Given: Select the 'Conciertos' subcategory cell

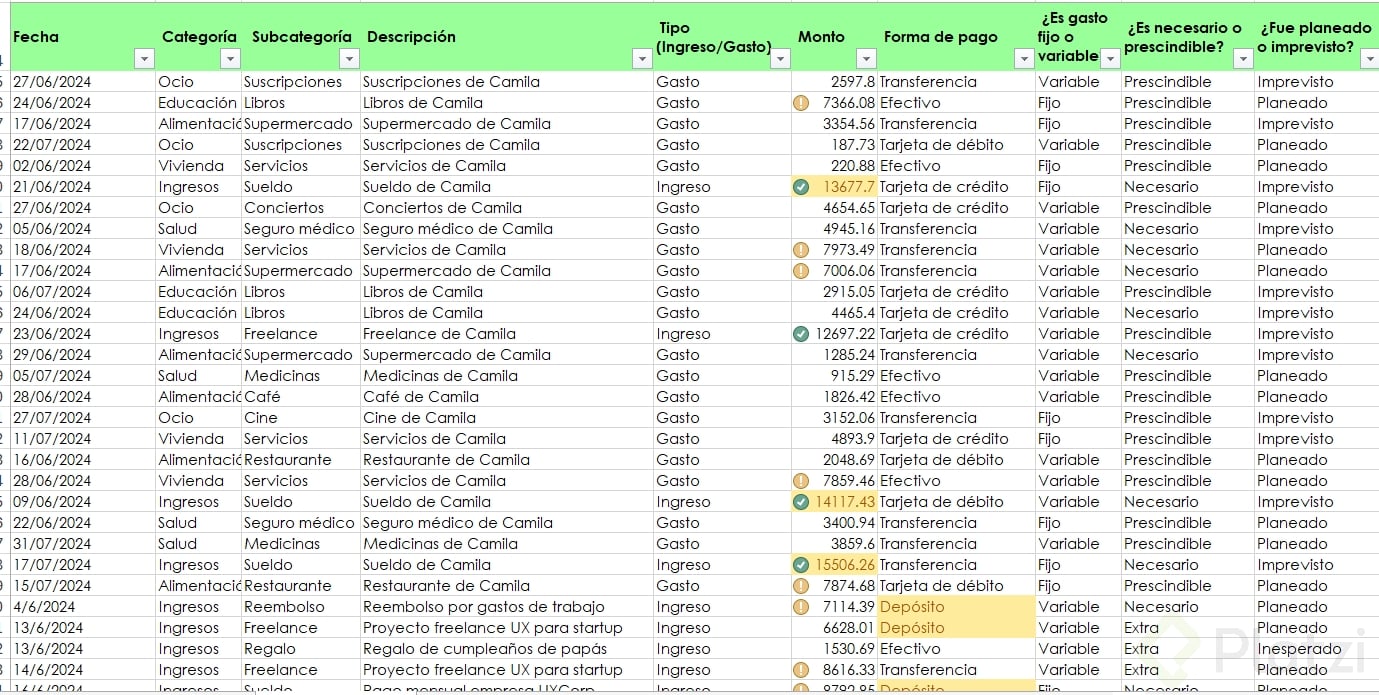Looking at the screenshot, I should 300,208.
